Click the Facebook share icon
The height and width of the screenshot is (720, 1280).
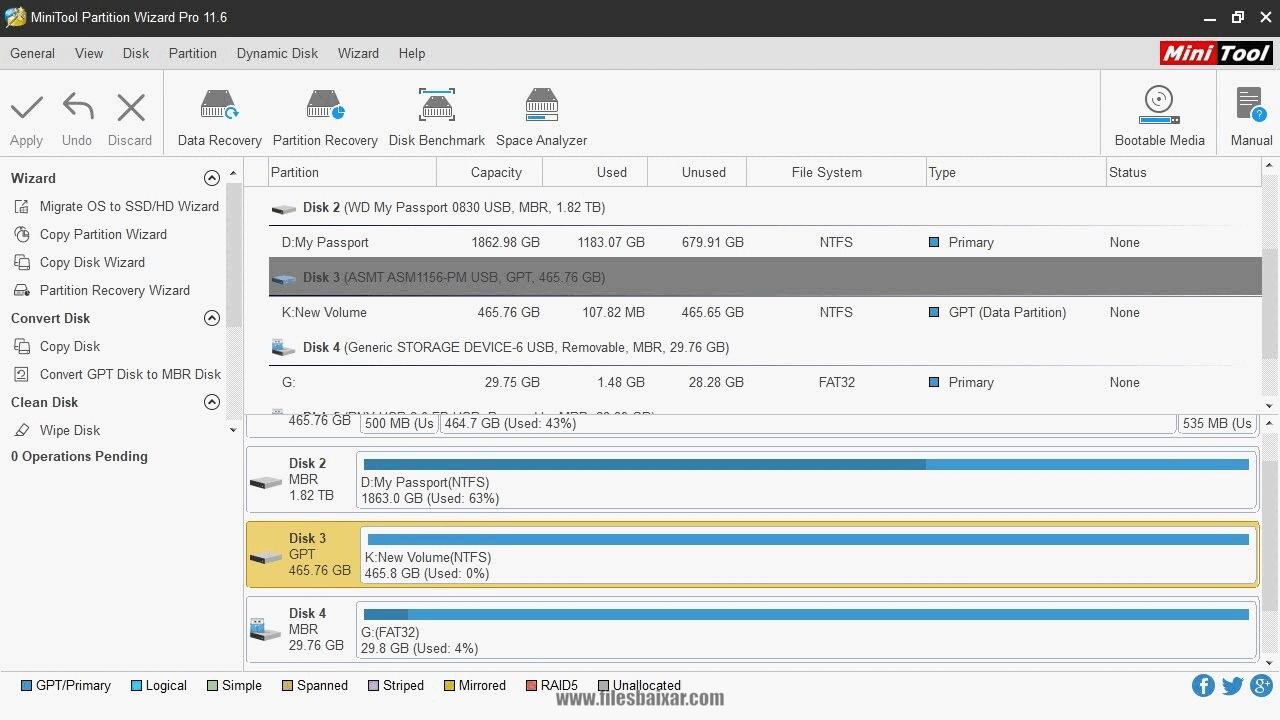(1203, 686)
